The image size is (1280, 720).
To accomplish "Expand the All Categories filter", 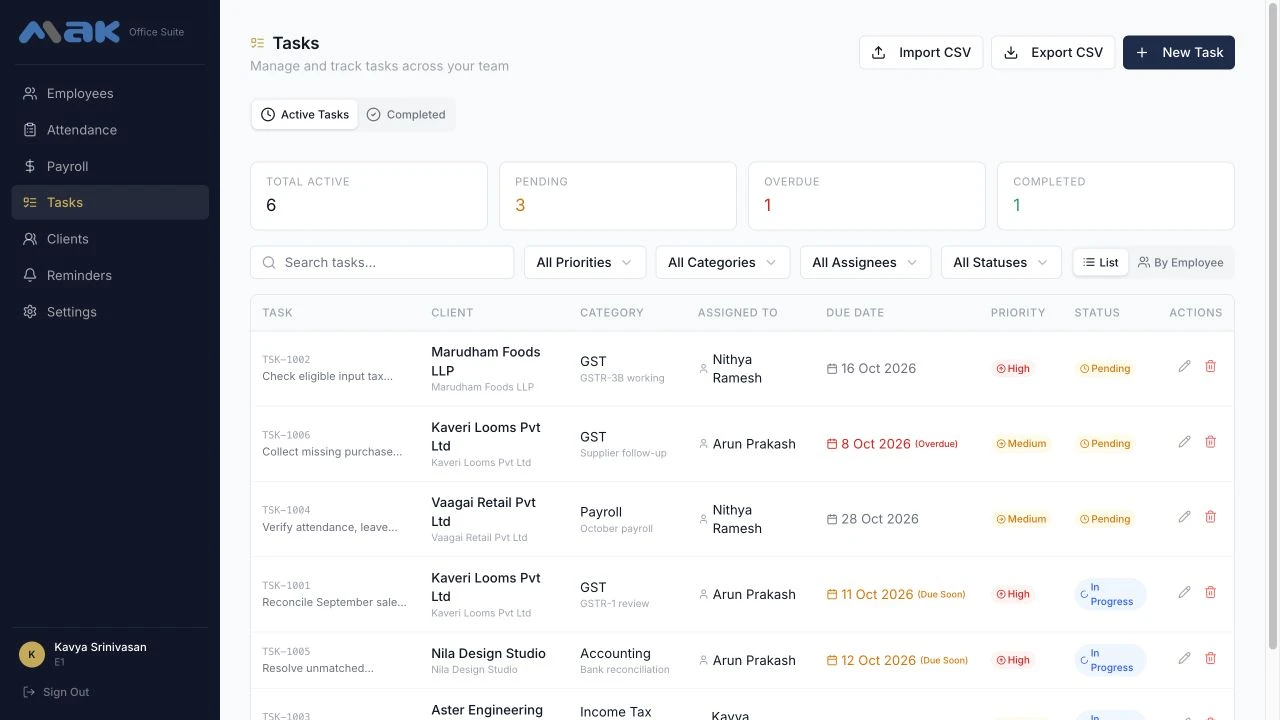I will coord(723,263).
